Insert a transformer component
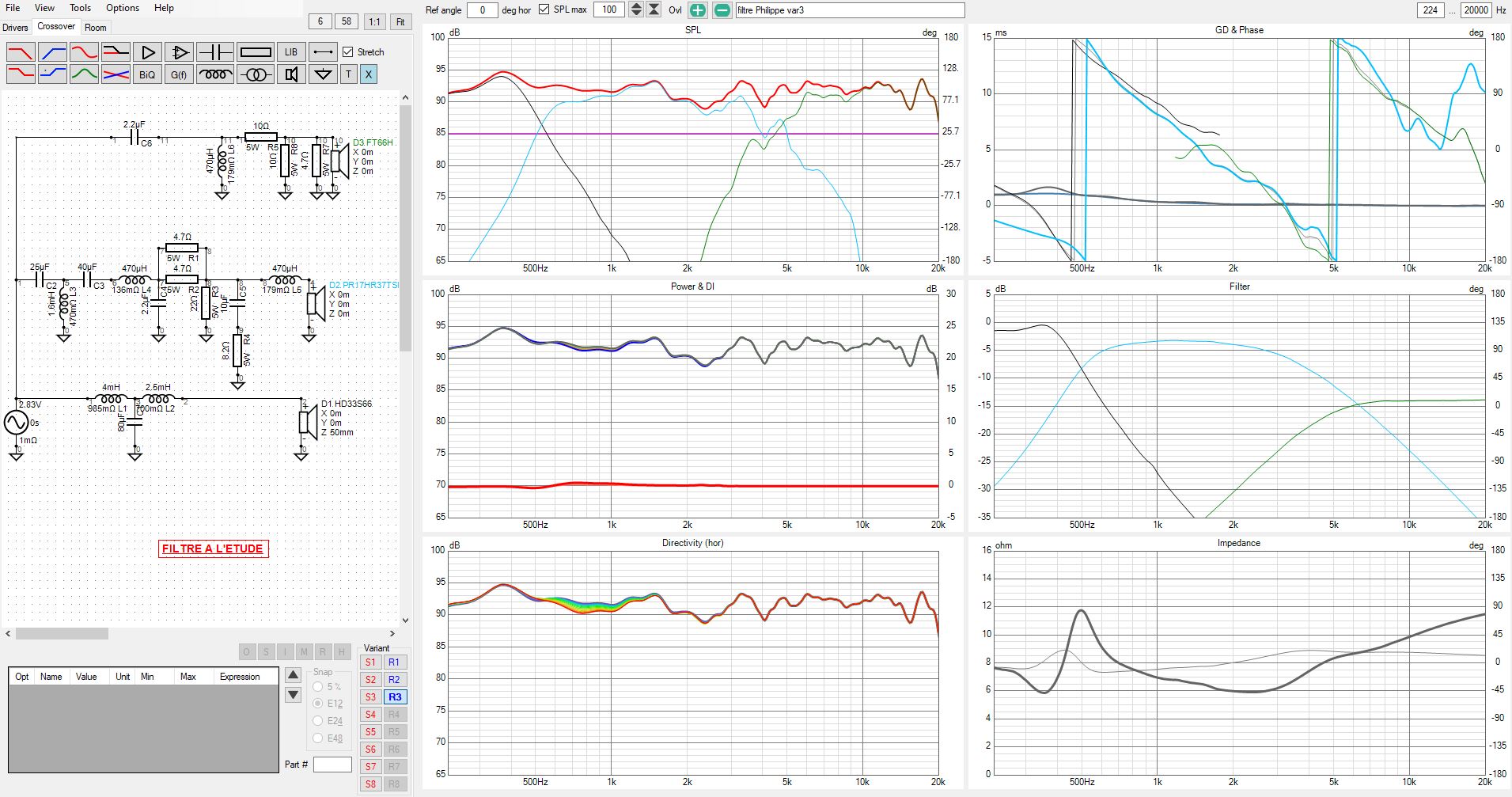This screenshot has width=1512, height=797. click(256, 74)
